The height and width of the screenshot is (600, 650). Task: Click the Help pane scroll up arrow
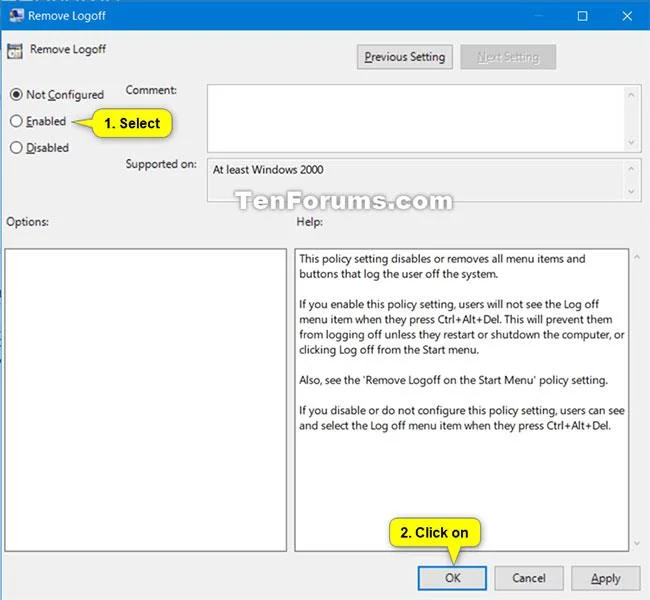[x=637, y=257]
